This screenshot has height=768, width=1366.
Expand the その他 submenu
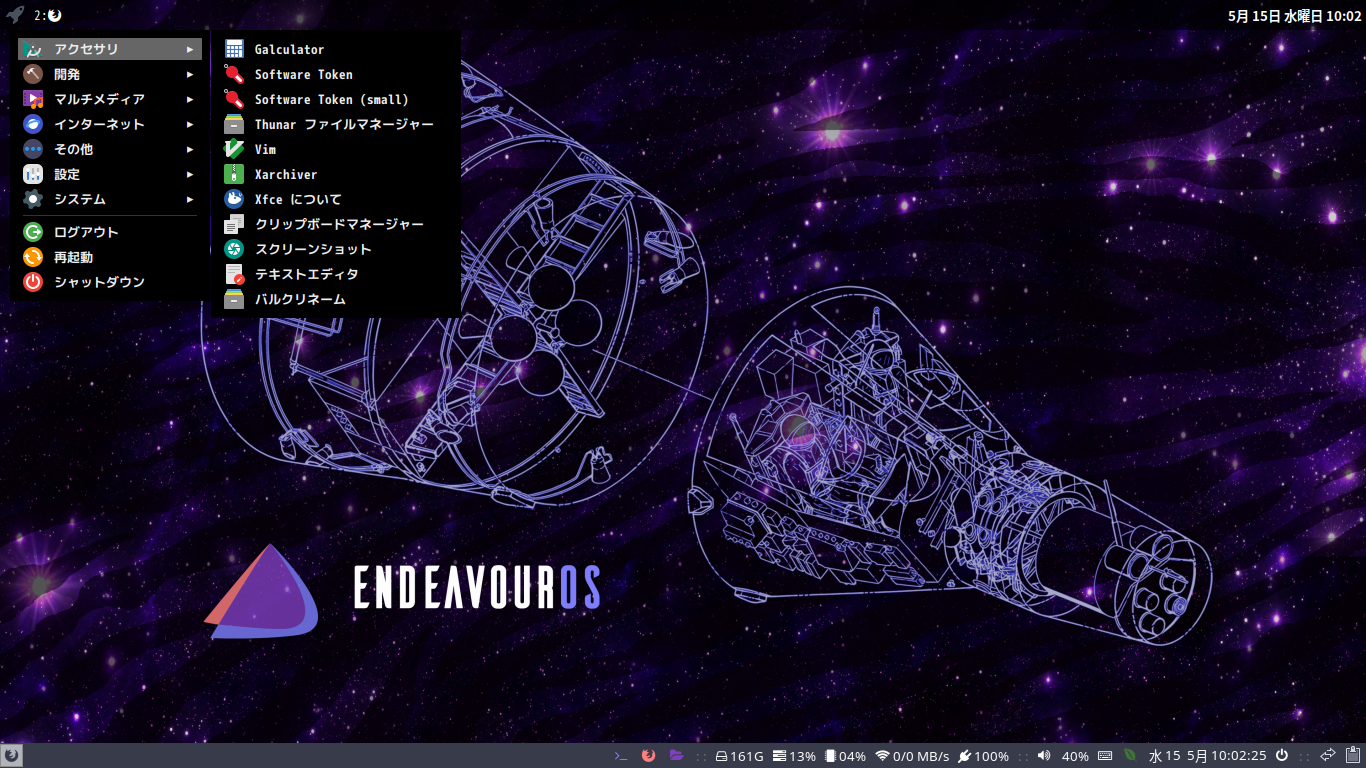pyautogui.click(x=110, y=149)
